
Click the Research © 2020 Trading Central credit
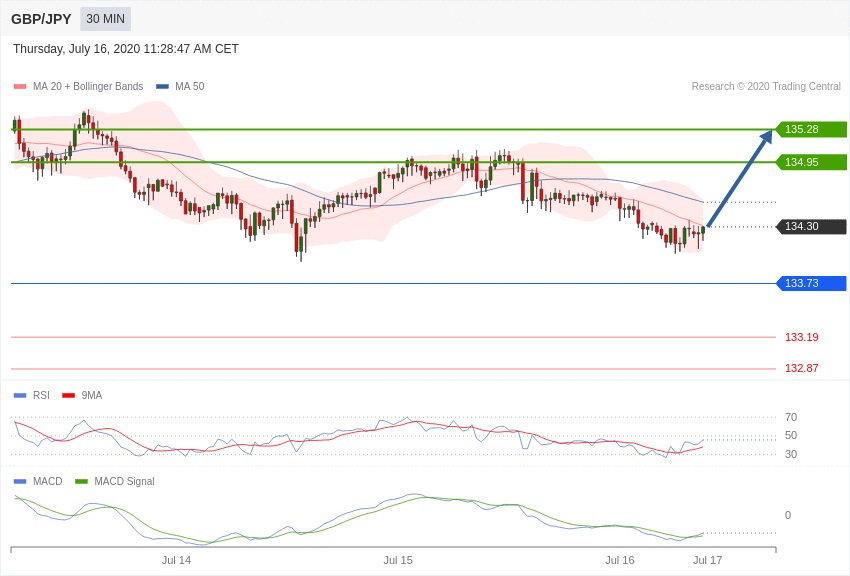[x=766, y=87]
